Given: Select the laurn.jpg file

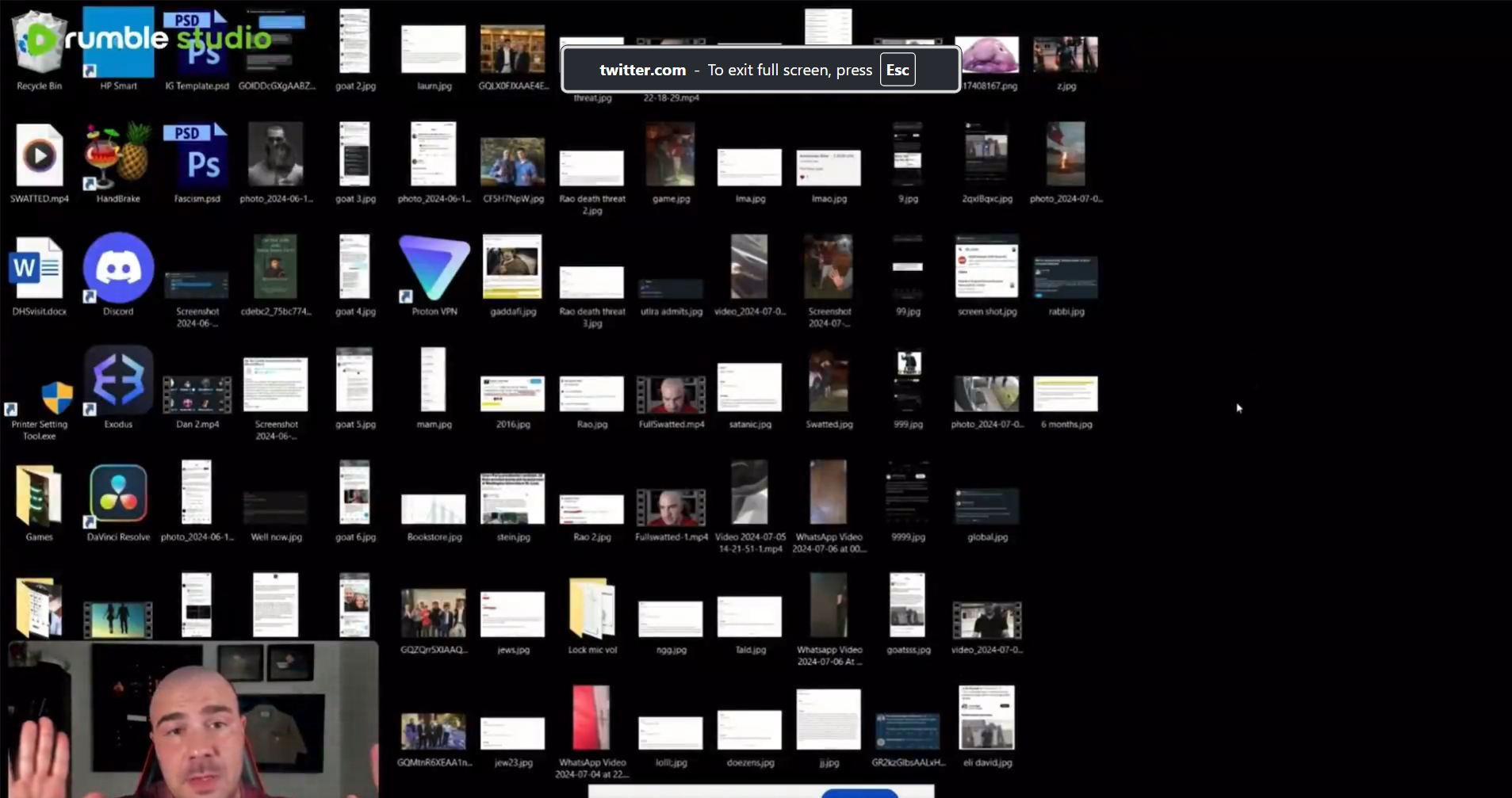Looking at the screenshot, I should click(x=434, y=57).
